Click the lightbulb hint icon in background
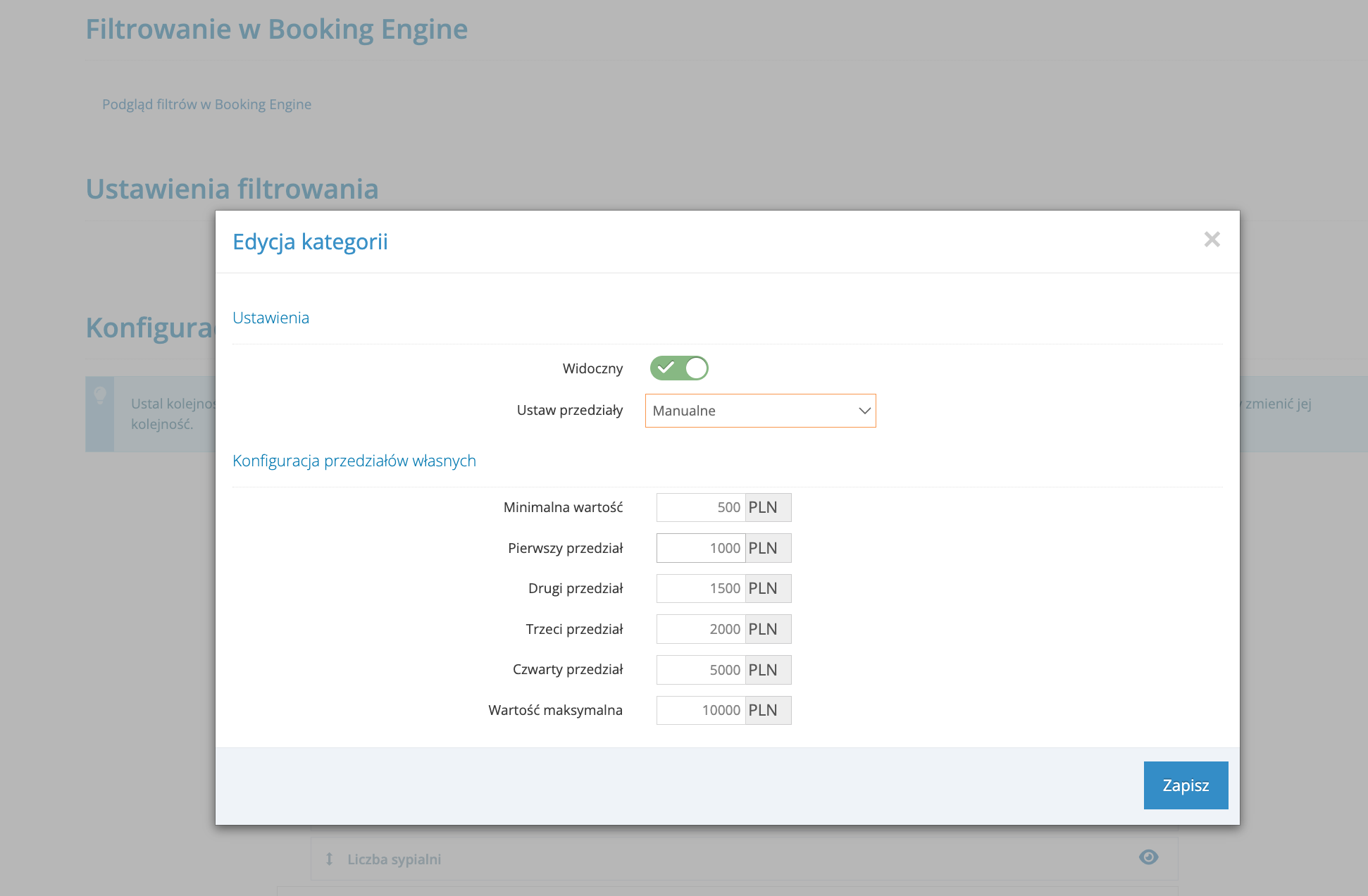1368x896 pixels. coord(100,395)
